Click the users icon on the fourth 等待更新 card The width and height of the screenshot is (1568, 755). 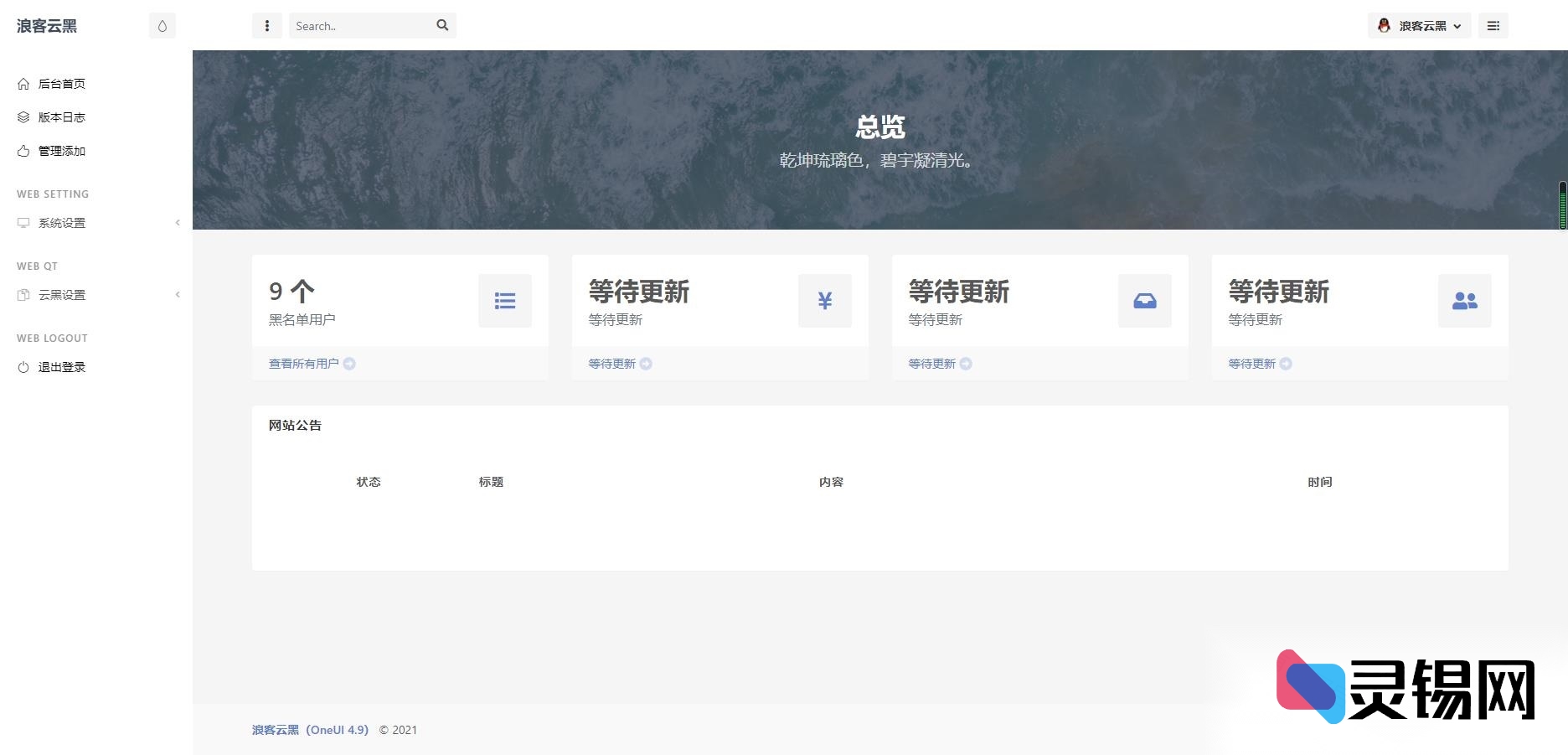pyautogui.click(x=1464, y=300)
